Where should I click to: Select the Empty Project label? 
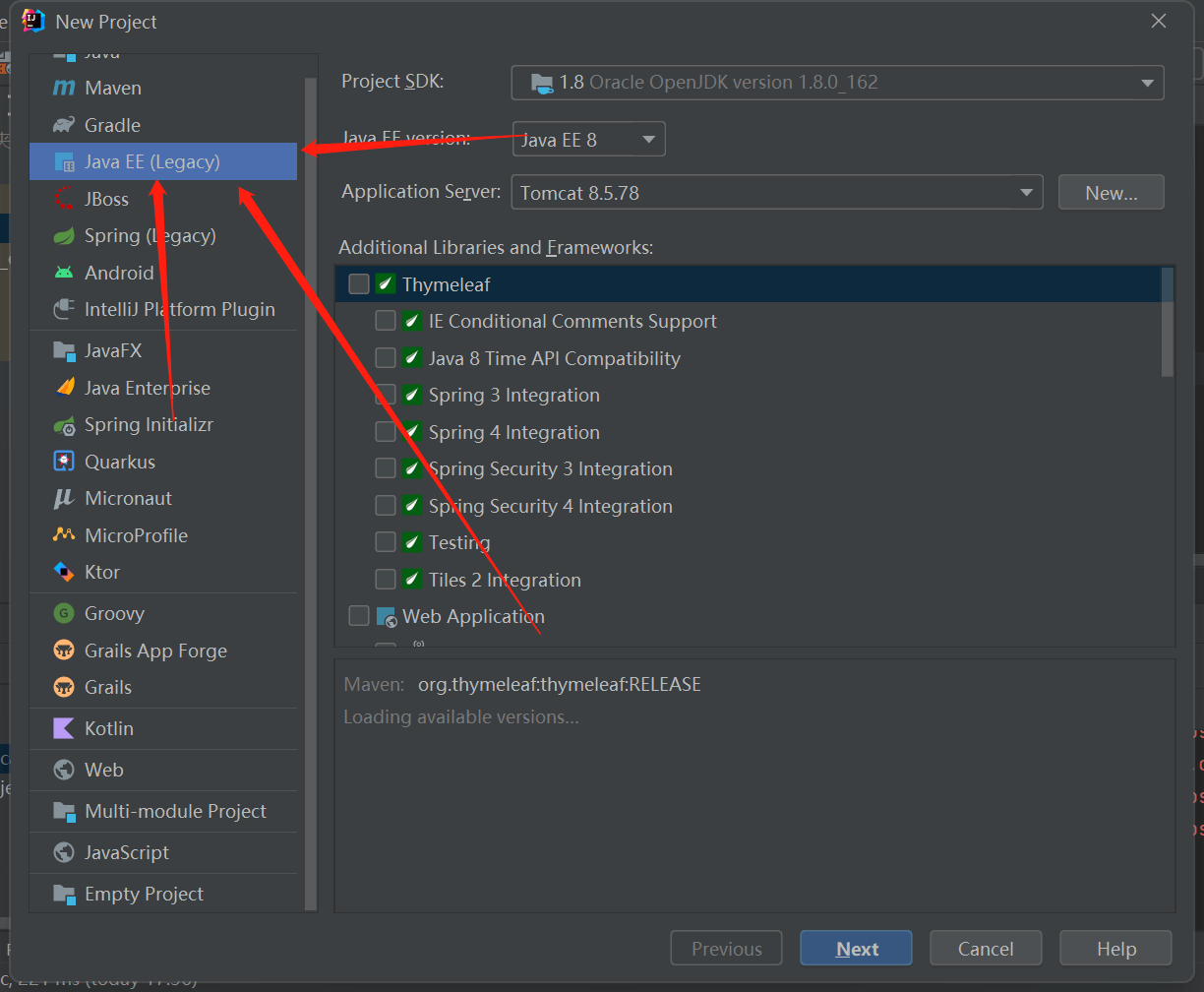pyautogui.click(x=145, y=895)
